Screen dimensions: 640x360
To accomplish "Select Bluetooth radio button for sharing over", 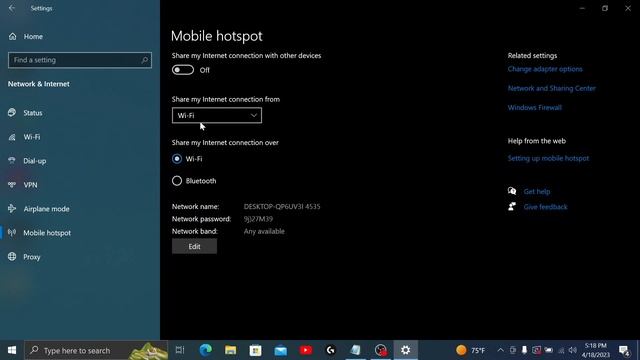I will click(x=177, y=181).
